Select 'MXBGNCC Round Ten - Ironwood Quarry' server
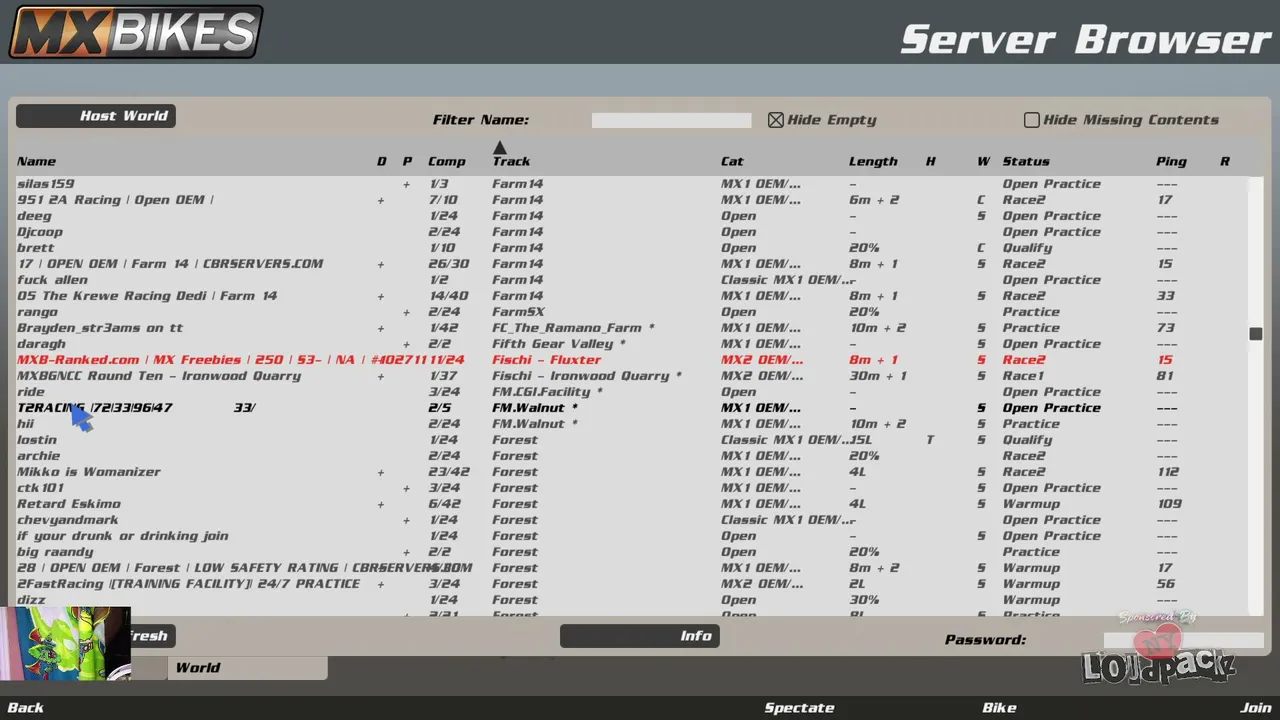The height and width of the screenshot is (720, 1280). tap(633, 376)
